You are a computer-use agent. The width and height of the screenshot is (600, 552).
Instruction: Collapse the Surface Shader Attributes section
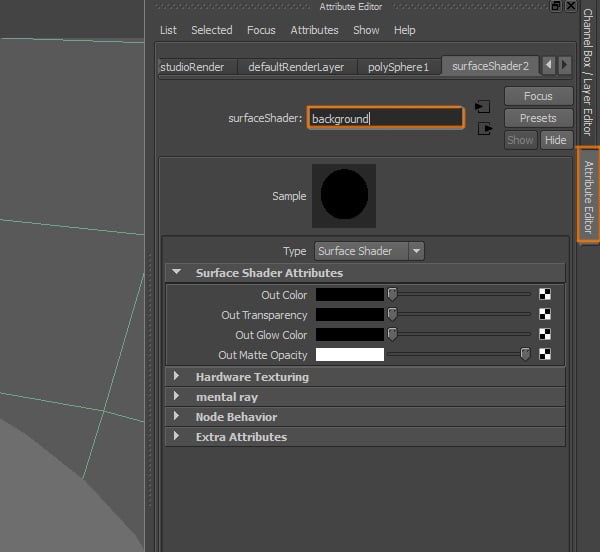(177, 272)
